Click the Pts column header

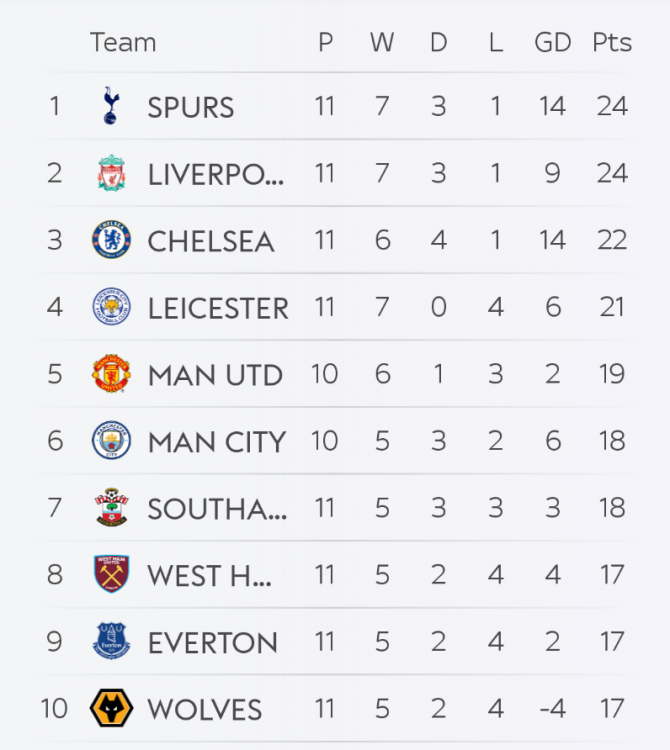612,43
